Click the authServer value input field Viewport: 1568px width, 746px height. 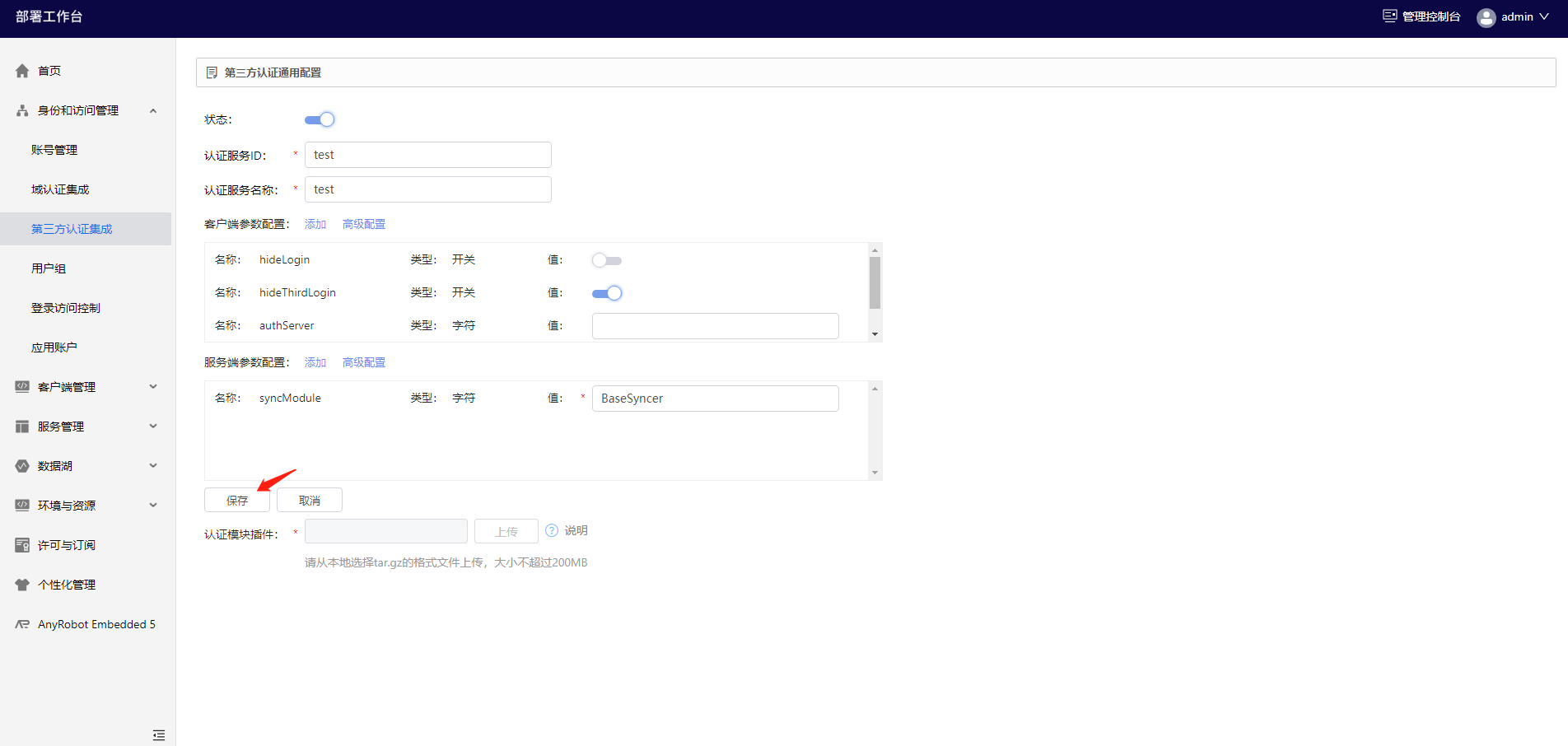pyautogui.click(x=716, y=326)
